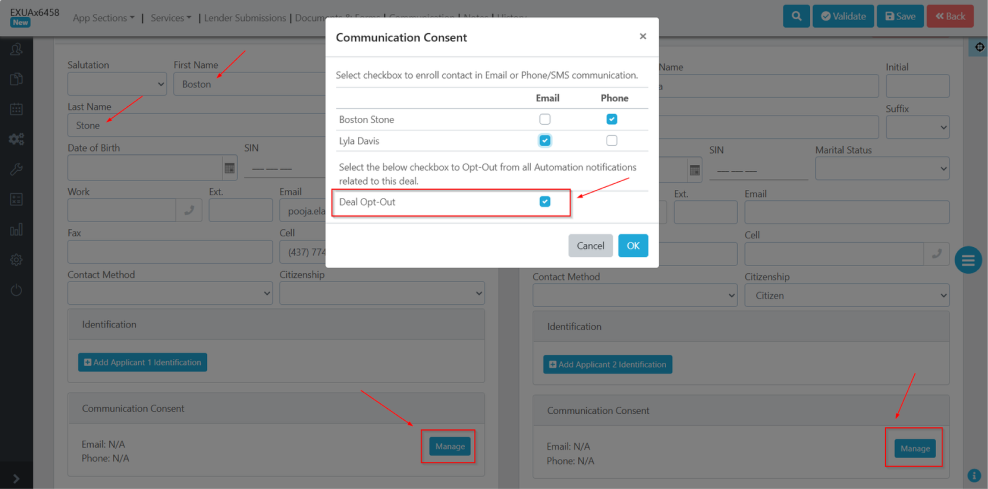Expand the sidebar with bottom chevron
Screen dimensions: 988x489
click(16, 479)
